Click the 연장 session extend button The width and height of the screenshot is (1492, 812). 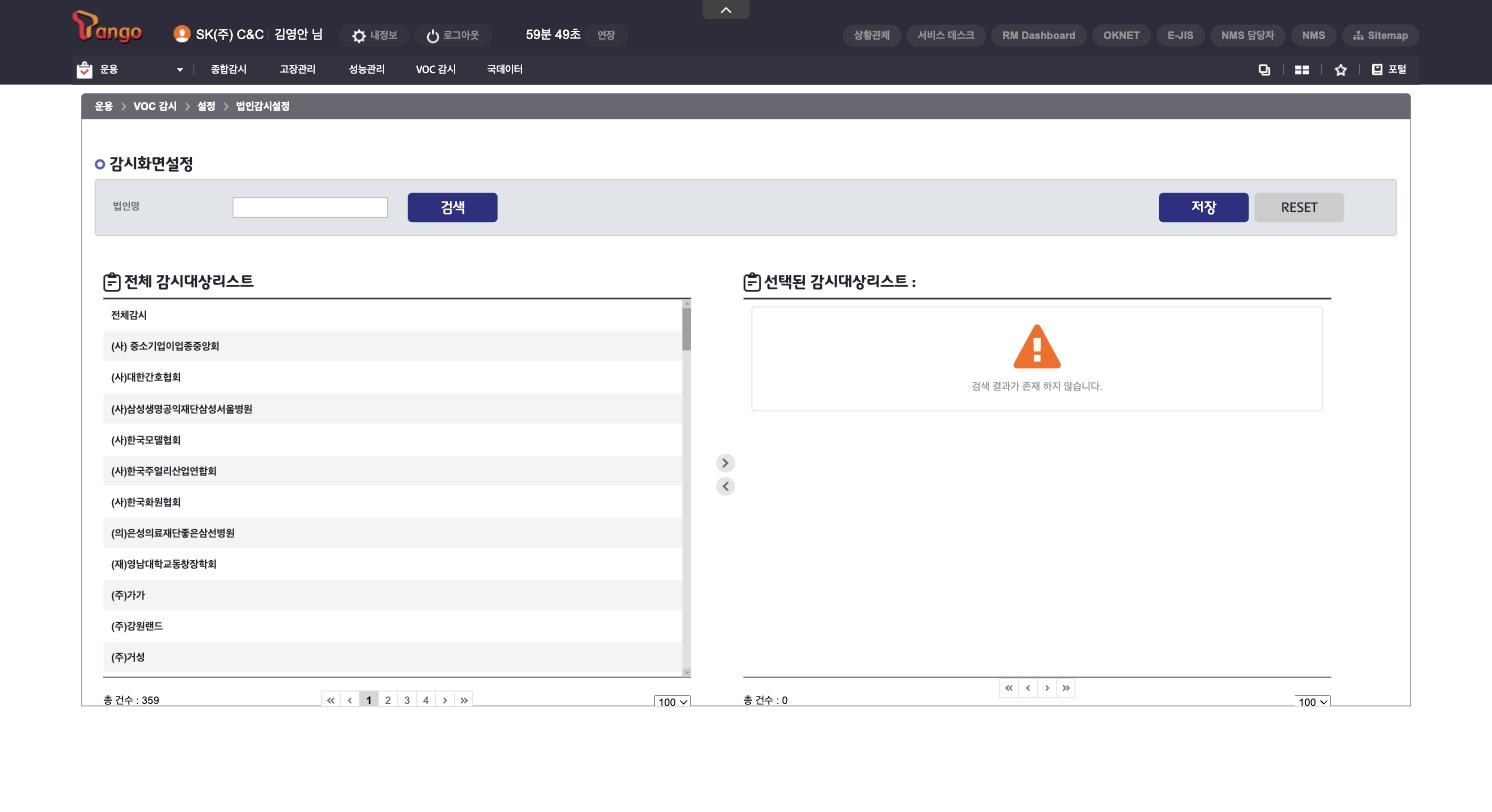click(x=606, y=35)
